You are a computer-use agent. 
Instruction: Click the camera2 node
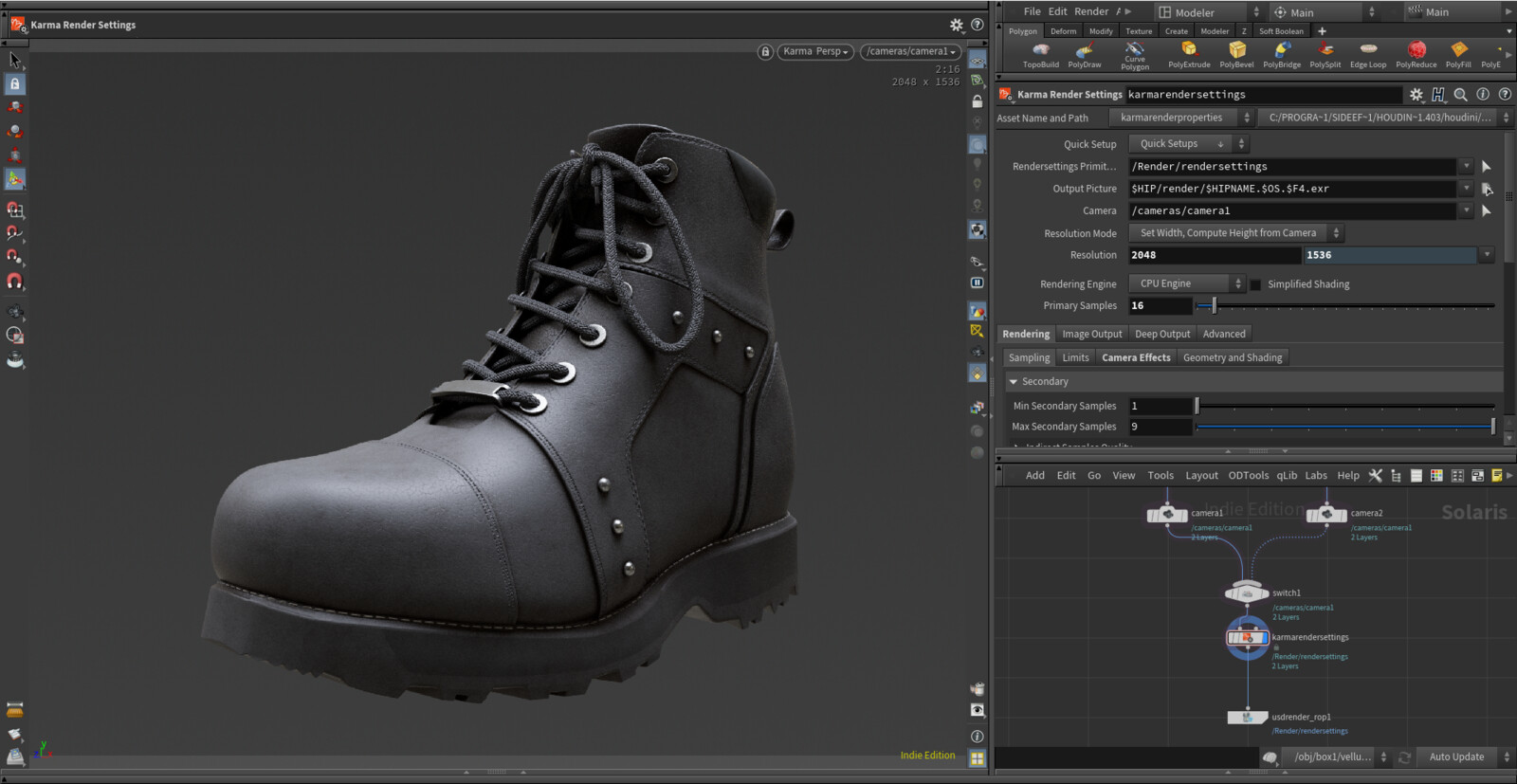coord(1326,514)
